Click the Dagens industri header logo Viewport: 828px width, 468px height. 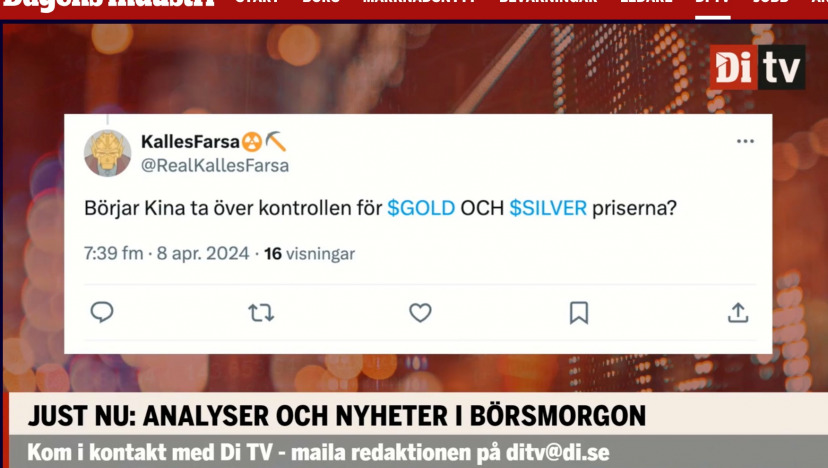tap(109, 4)
